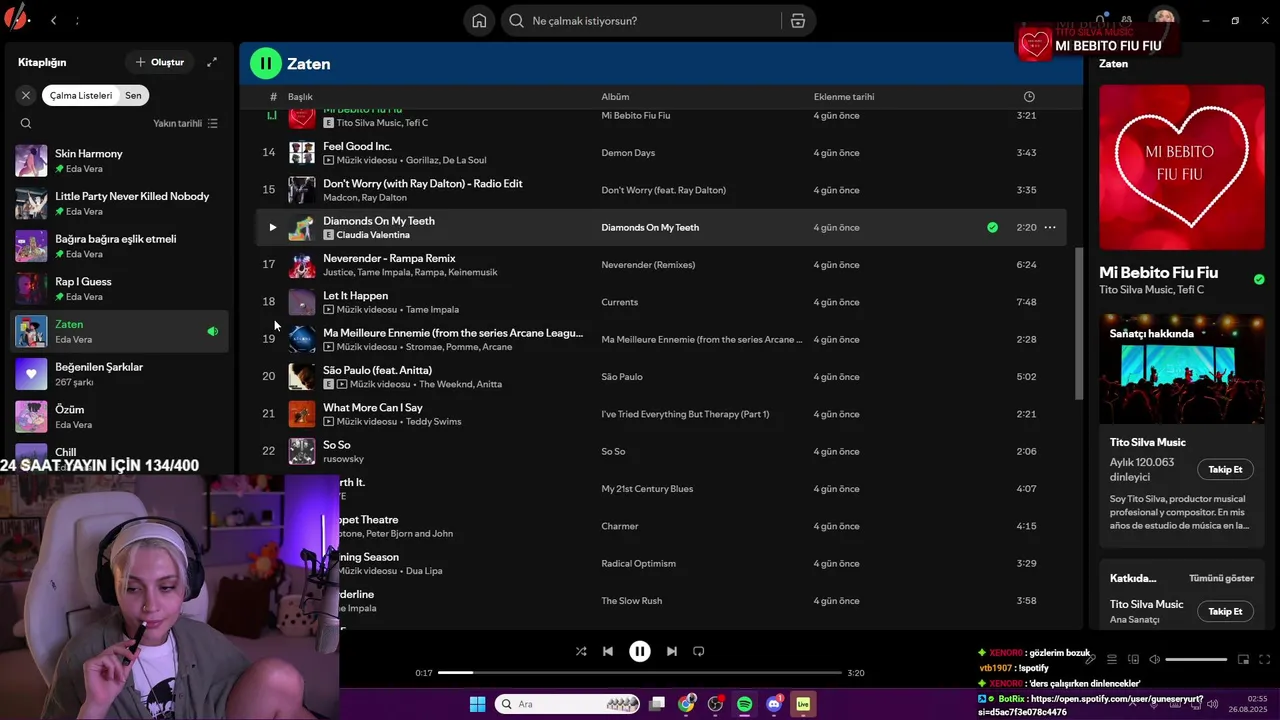
Task: Pause the Zaten playlist with green button
Action: point(266,63)
